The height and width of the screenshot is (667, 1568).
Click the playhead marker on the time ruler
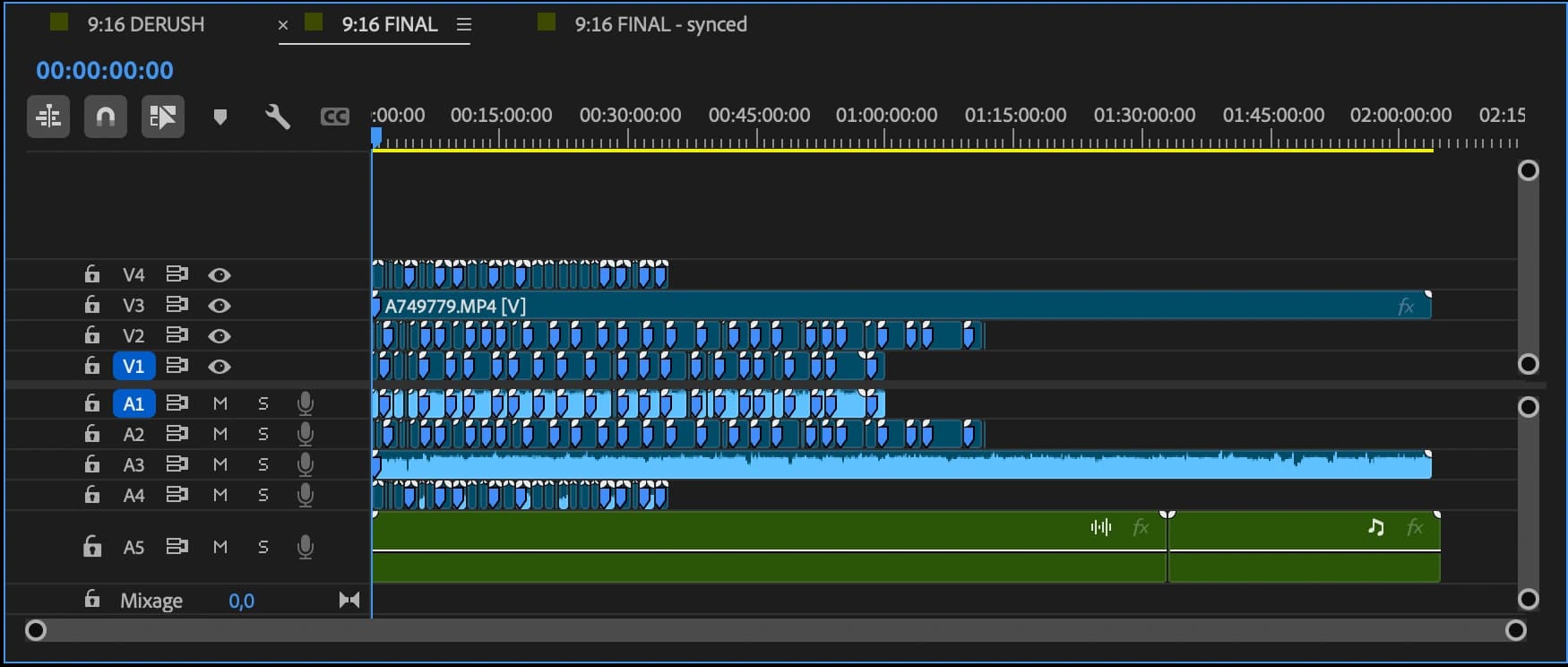tap(376, 136)
